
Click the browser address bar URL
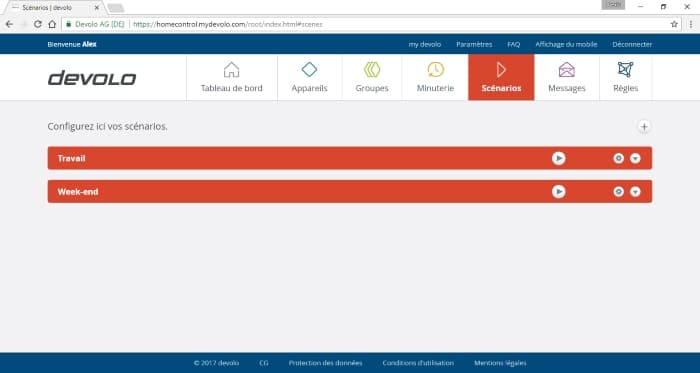pos(228,24)
